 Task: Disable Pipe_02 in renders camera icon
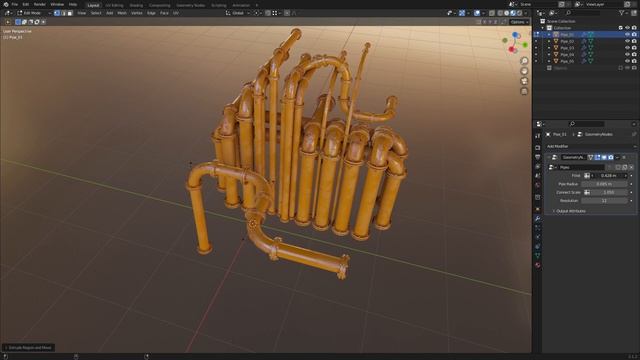click(634, 41)
